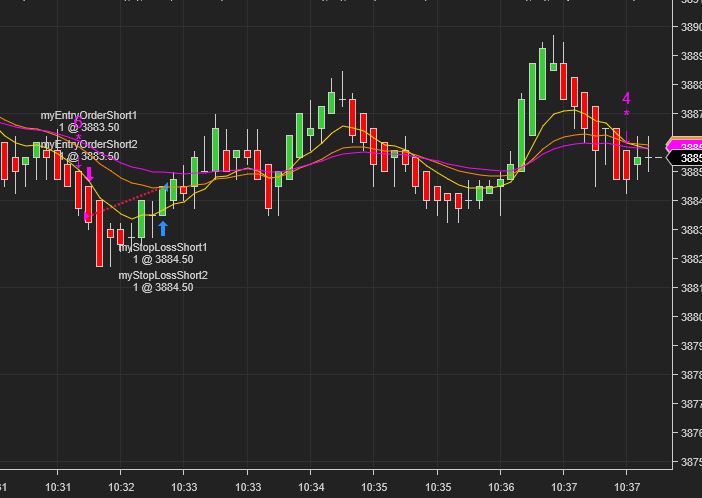
Task: Click the magenta short-entry down arrow marker
Action: (x=90, y=174)
